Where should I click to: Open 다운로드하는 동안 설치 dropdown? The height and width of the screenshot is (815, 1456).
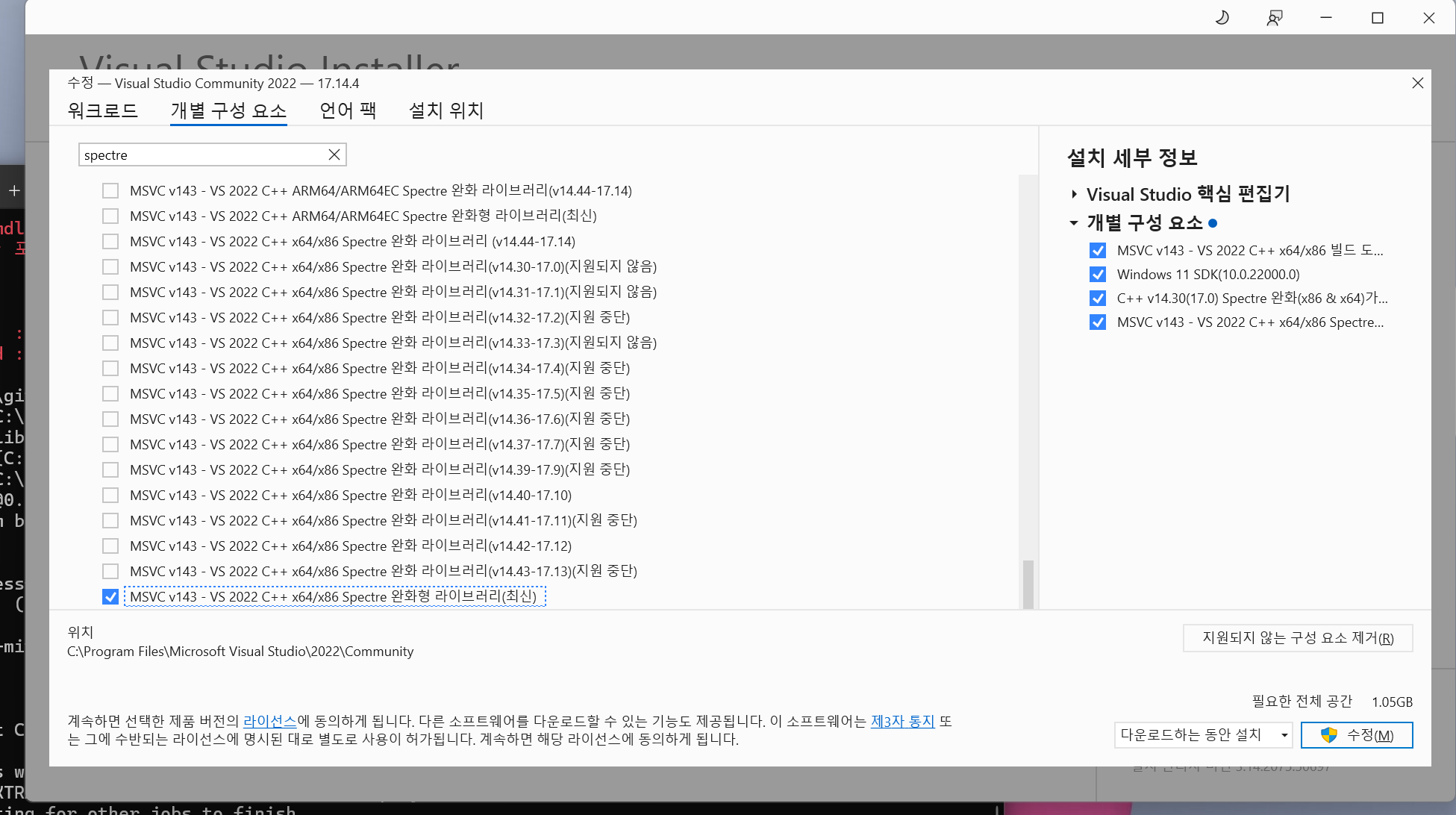1203,735
